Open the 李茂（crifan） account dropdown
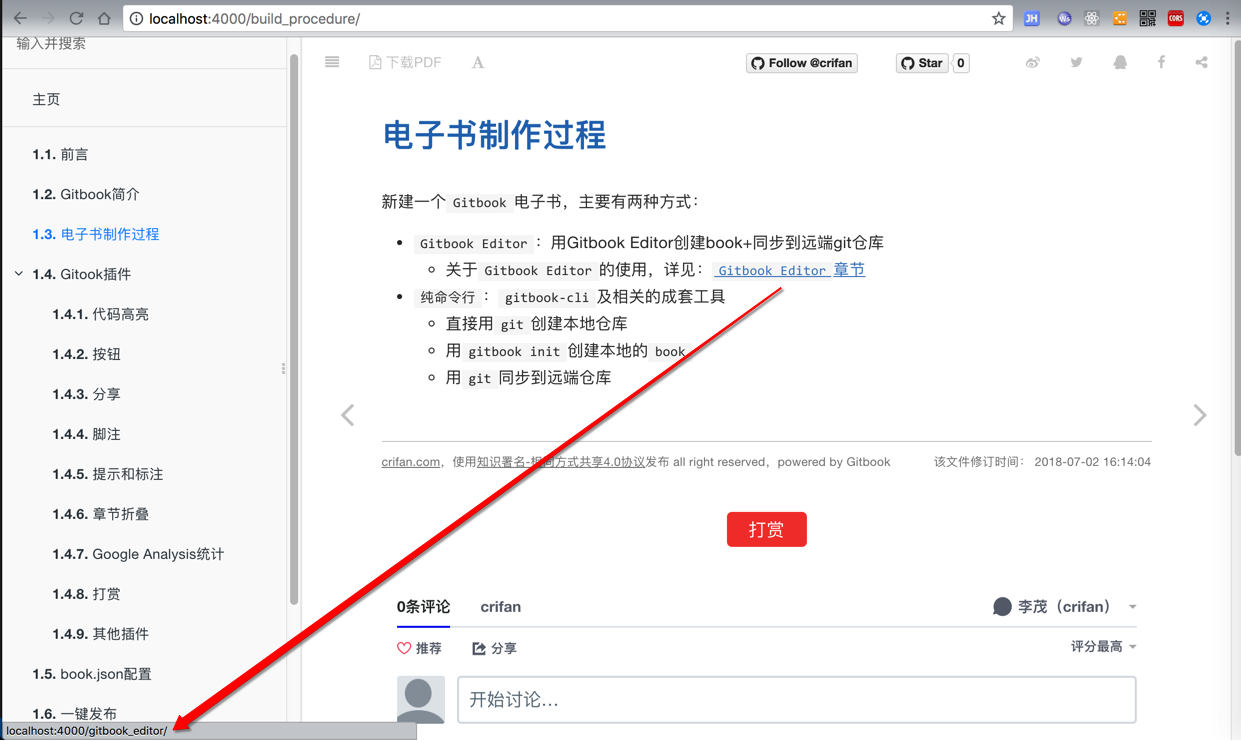The width and height of the screenshot is (1241, 741). coord(1065,607)
